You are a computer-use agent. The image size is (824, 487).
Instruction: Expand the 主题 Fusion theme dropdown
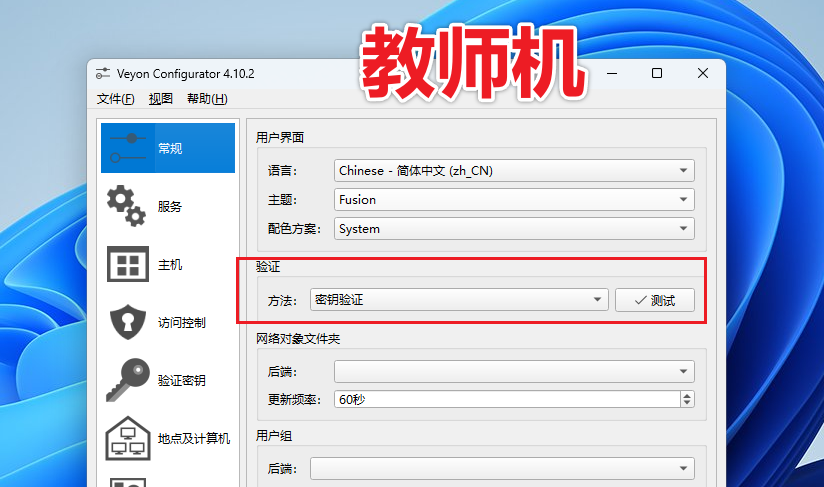(514, 200)
